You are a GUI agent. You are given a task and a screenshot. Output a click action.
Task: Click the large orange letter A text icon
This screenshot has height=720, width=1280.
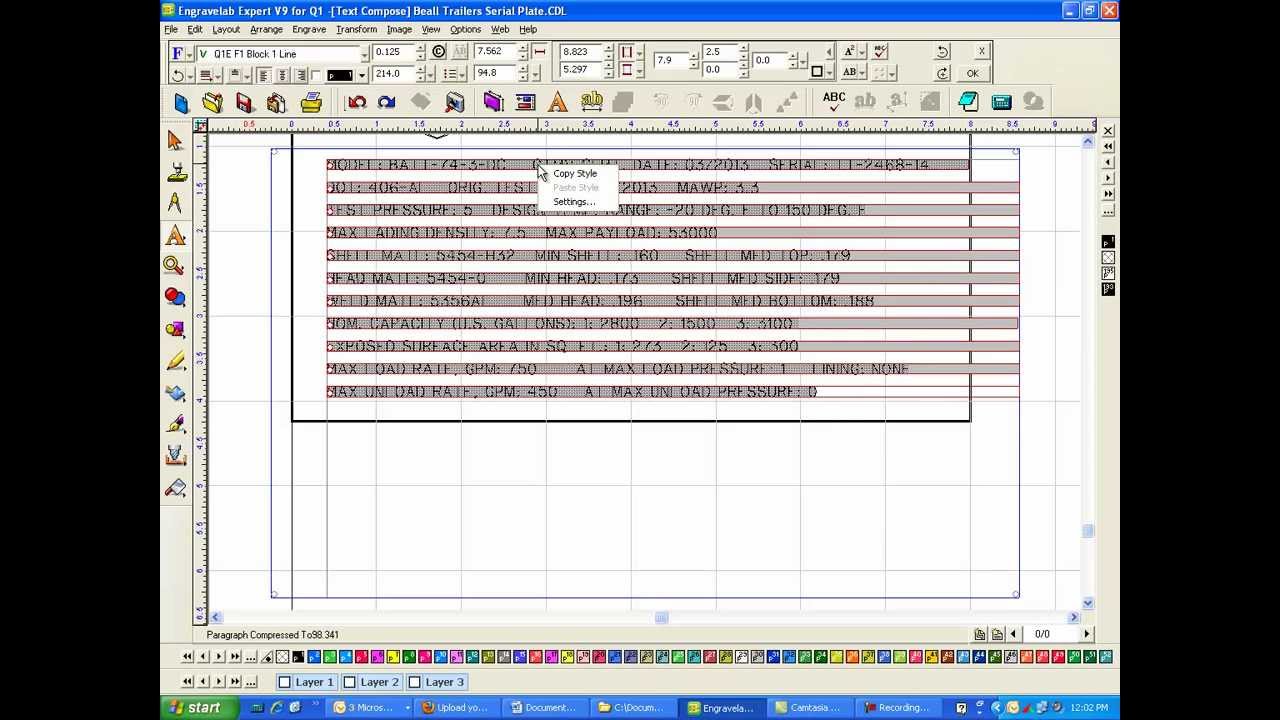click(558, 102)
